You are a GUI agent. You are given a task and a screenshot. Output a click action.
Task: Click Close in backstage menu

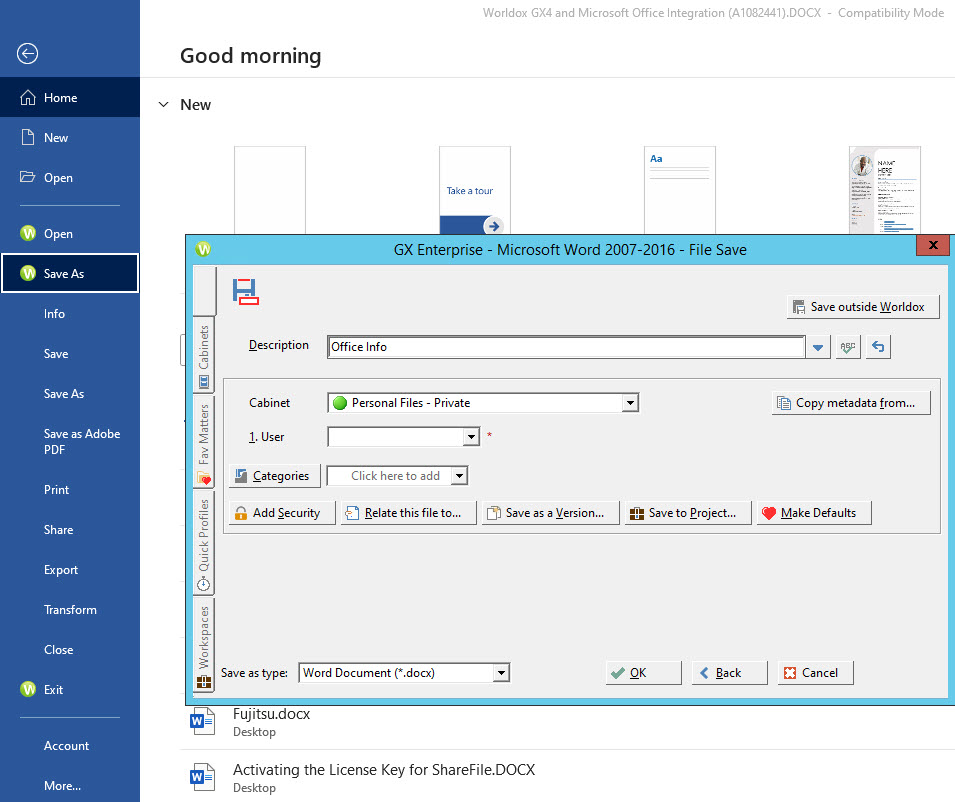[x=70, y=650]
